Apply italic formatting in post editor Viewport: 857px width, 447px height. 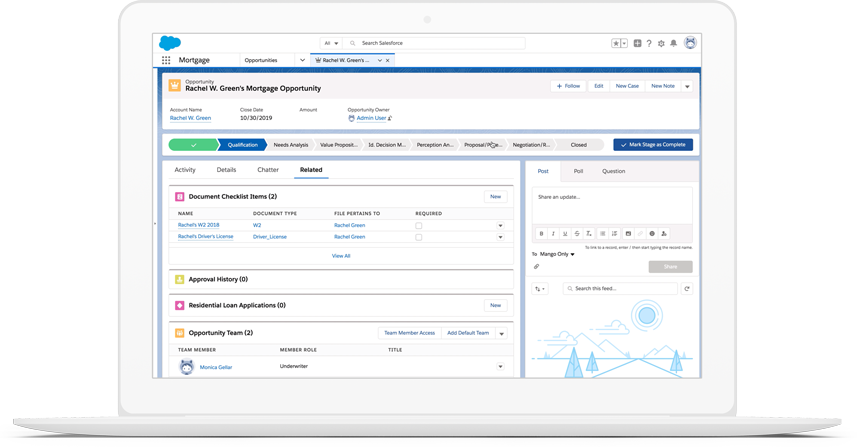[x=553, y=234]
